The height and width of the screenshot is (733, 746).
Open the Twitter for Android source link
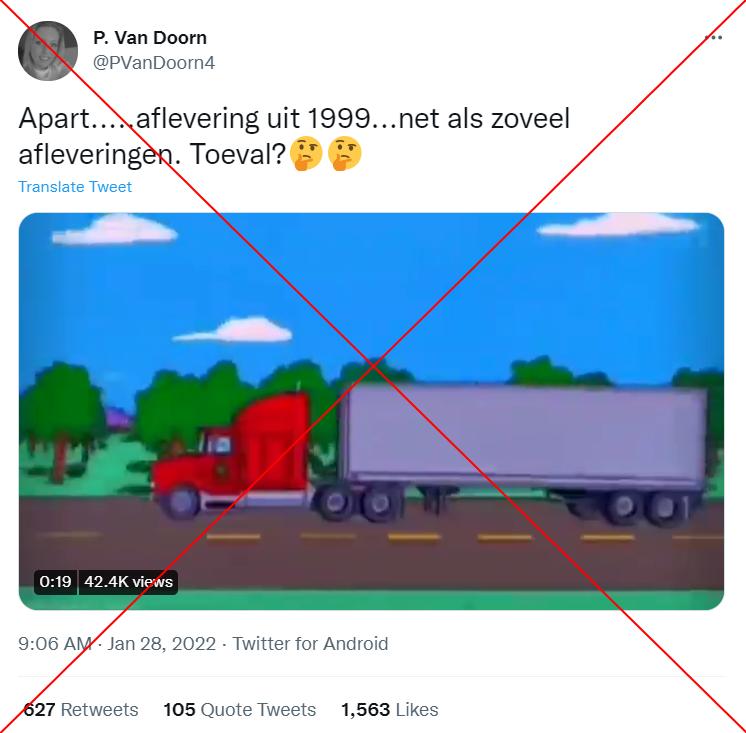point(310,644)
